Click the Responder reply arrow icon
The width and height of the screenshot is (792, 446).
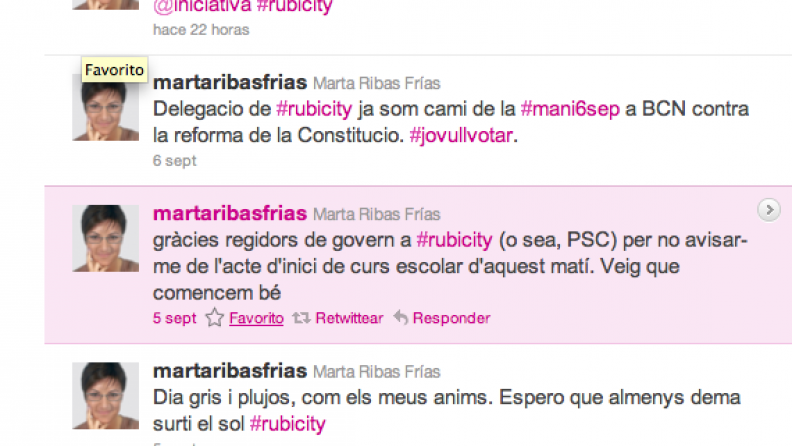coord(401,318)
